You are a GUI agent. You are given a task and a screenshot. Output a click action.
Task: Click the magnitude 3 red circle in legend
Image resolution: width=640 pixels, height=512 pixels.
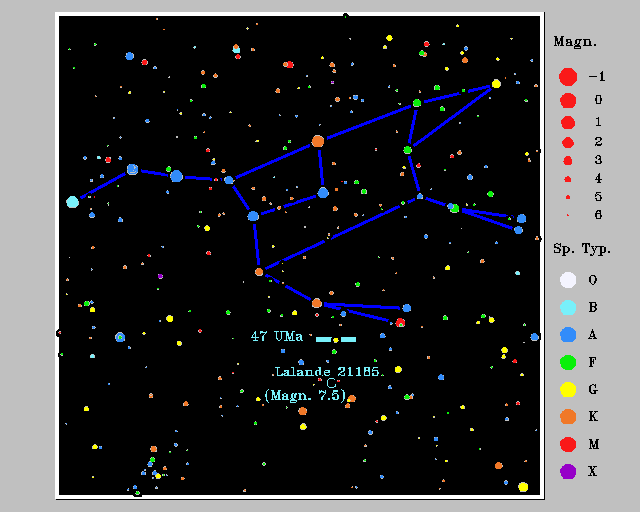[568, 160]
